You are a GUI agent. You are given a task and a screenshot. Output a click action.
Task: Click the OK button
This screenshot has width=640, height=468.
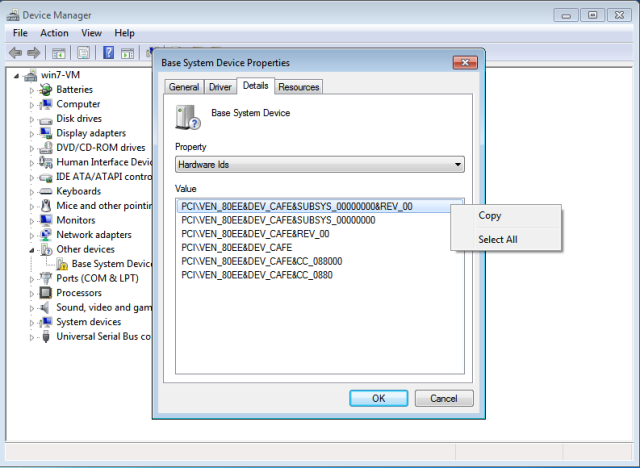tap(378, 398)
